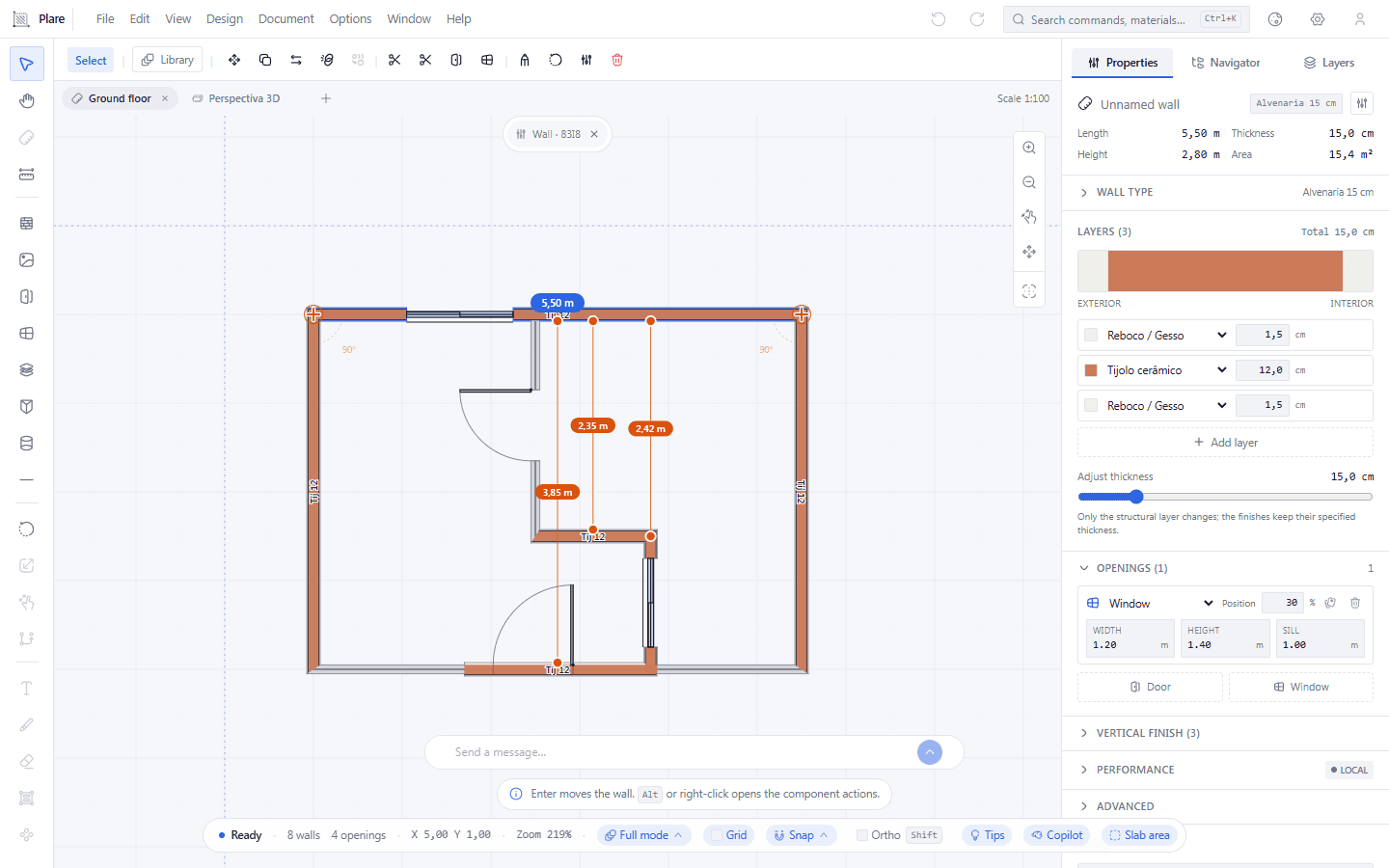Open the Tijolo cerâmico layer material dropdown
Image resolution: width=1389 pixels, height=868 pixels.
point(1167,370)
